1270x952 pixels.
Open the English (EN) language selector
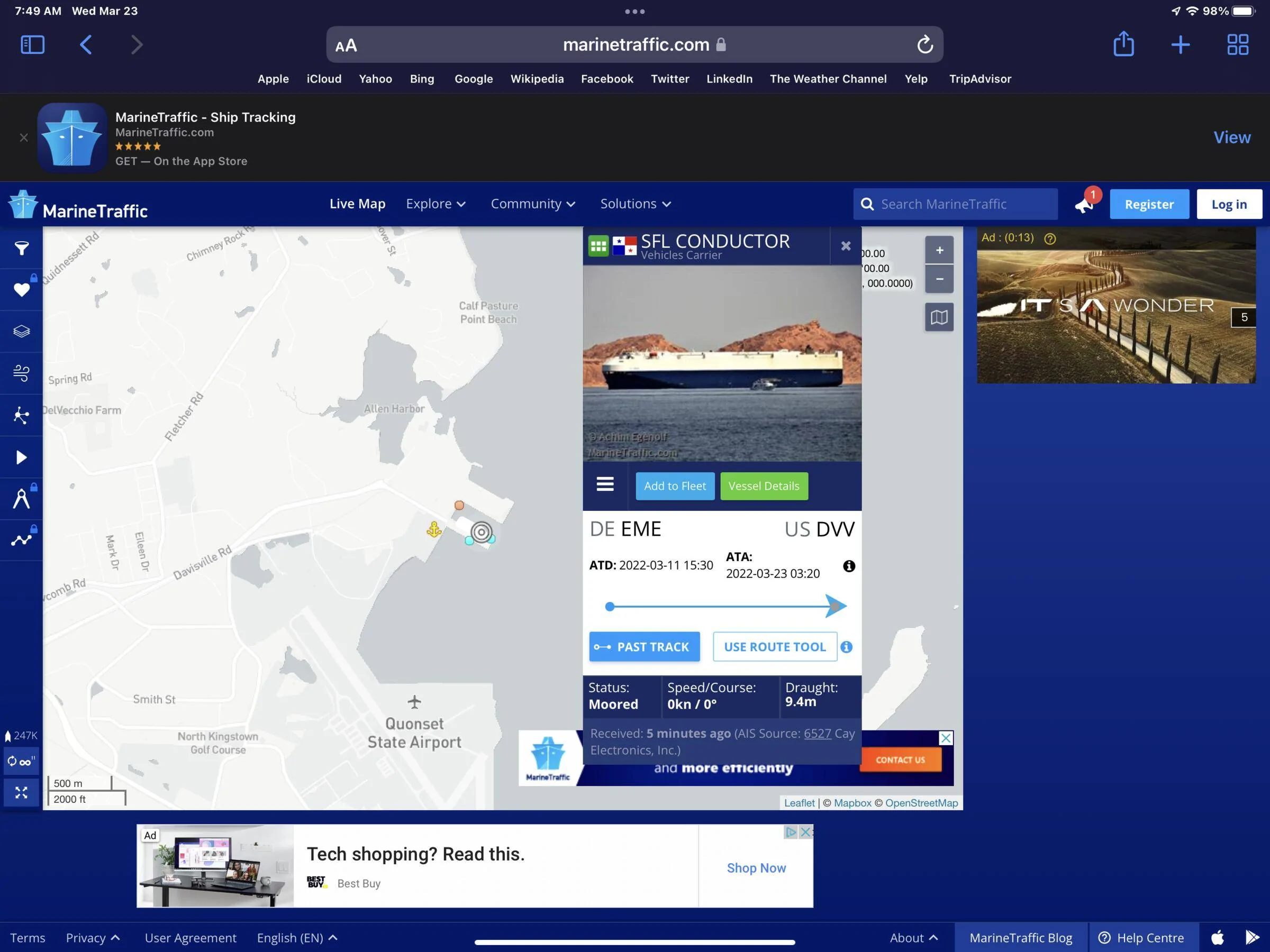297,938
